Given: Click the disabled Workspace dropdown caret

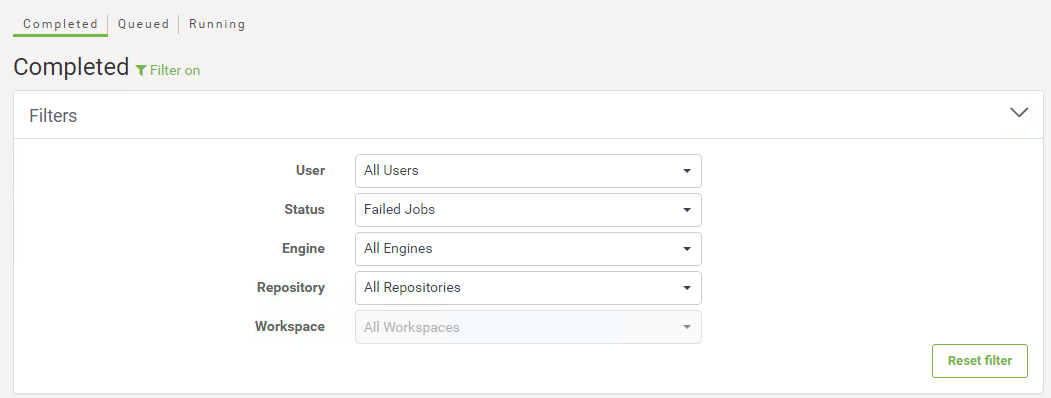Looking at the screenshot, I should [x=686, y=327].
